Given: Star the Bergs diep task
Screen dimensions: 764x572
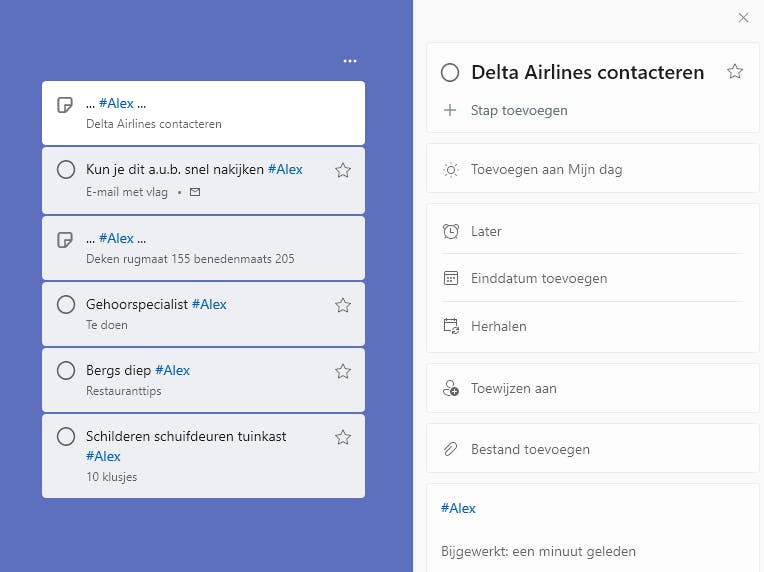Looking at the screenshot, I should pyautogui.click(x=343, y=371).
